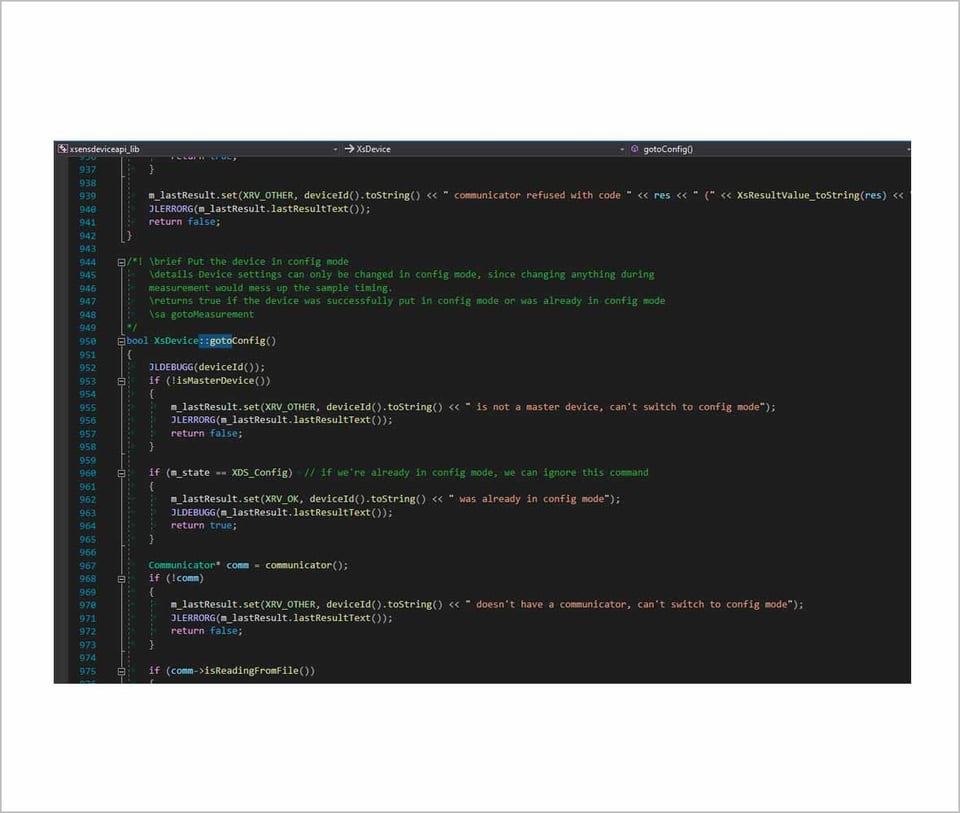This screenshot has width=960, height=813.
Task: Collapse the isMasterDevice if block
Action: 120,380
